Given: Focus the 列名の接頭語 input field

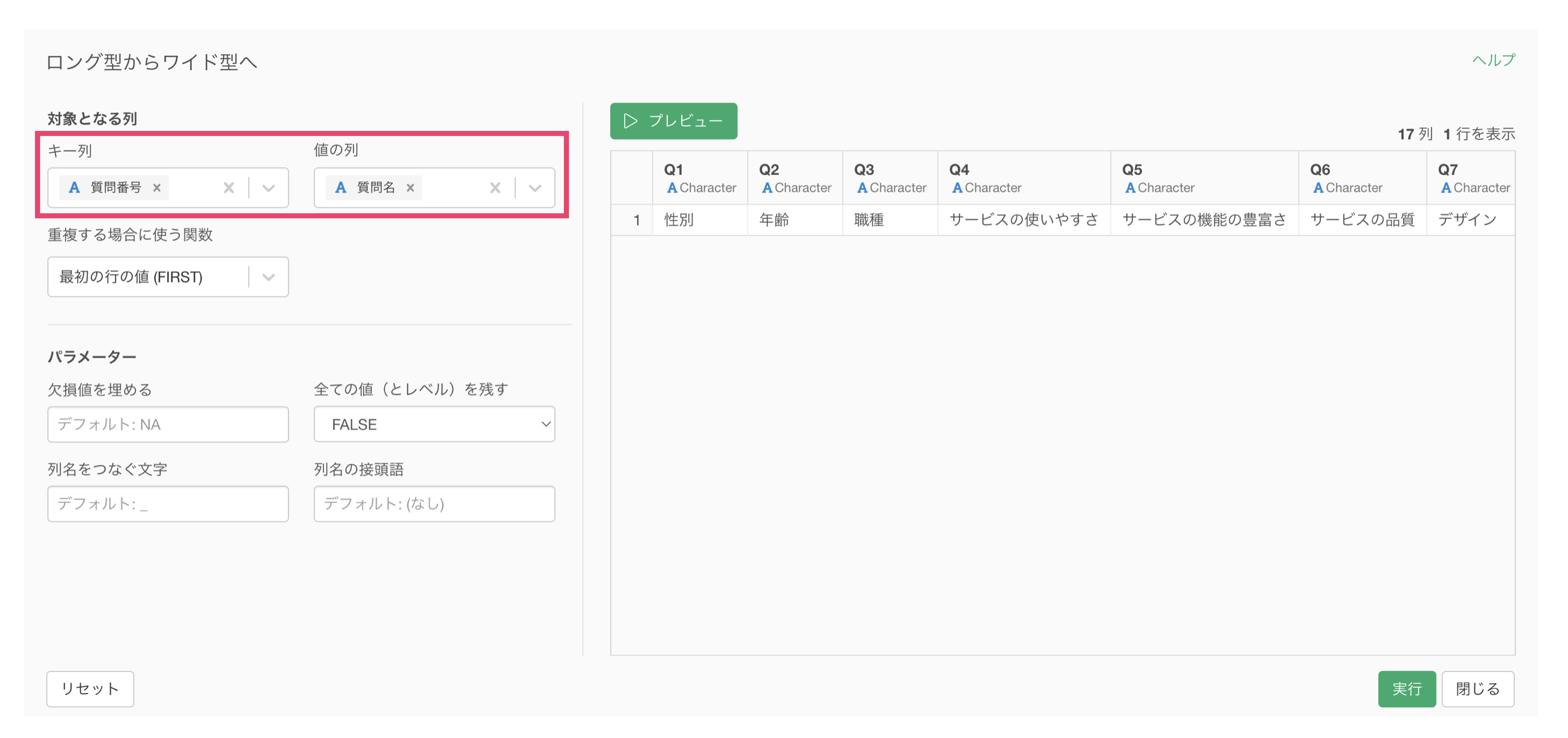Looking at the screenshot, I should coord(435,503).
